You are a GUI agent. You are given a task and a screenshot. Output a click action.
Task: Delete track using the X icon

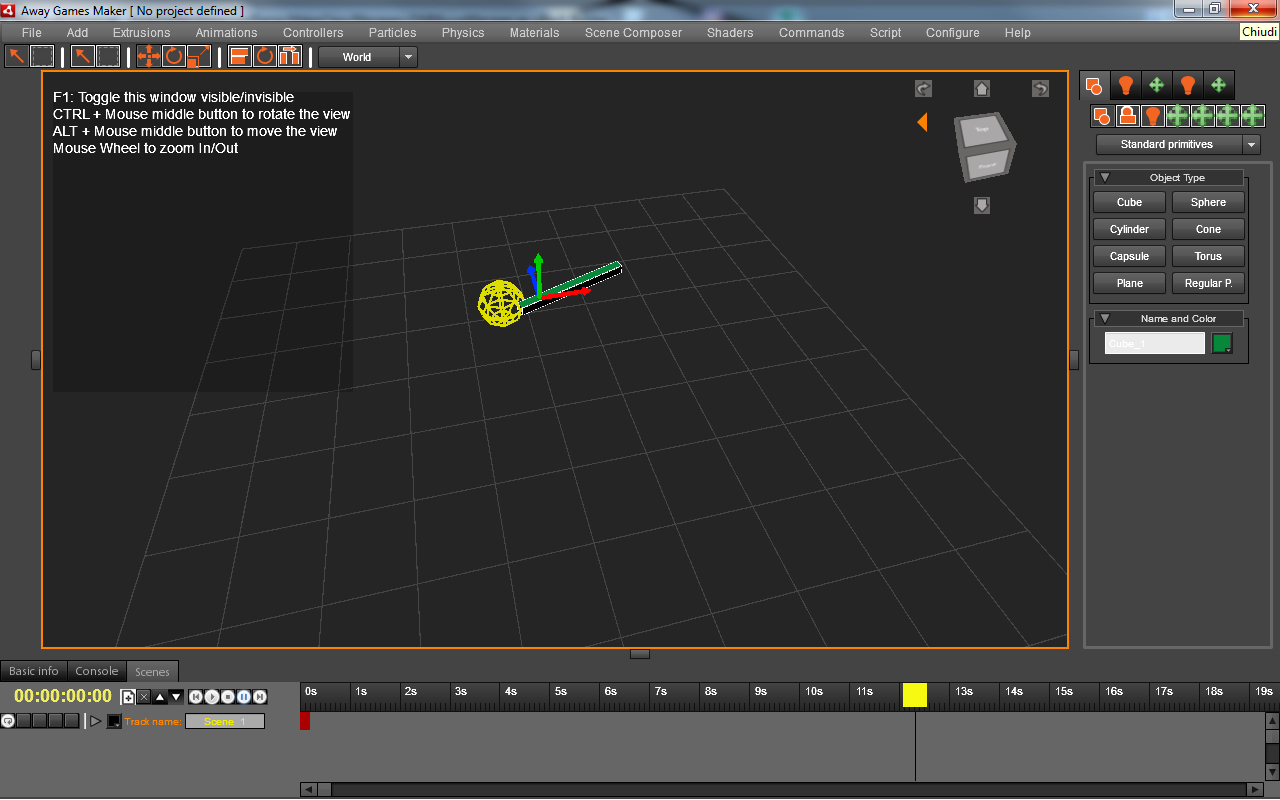coord(144,696)
